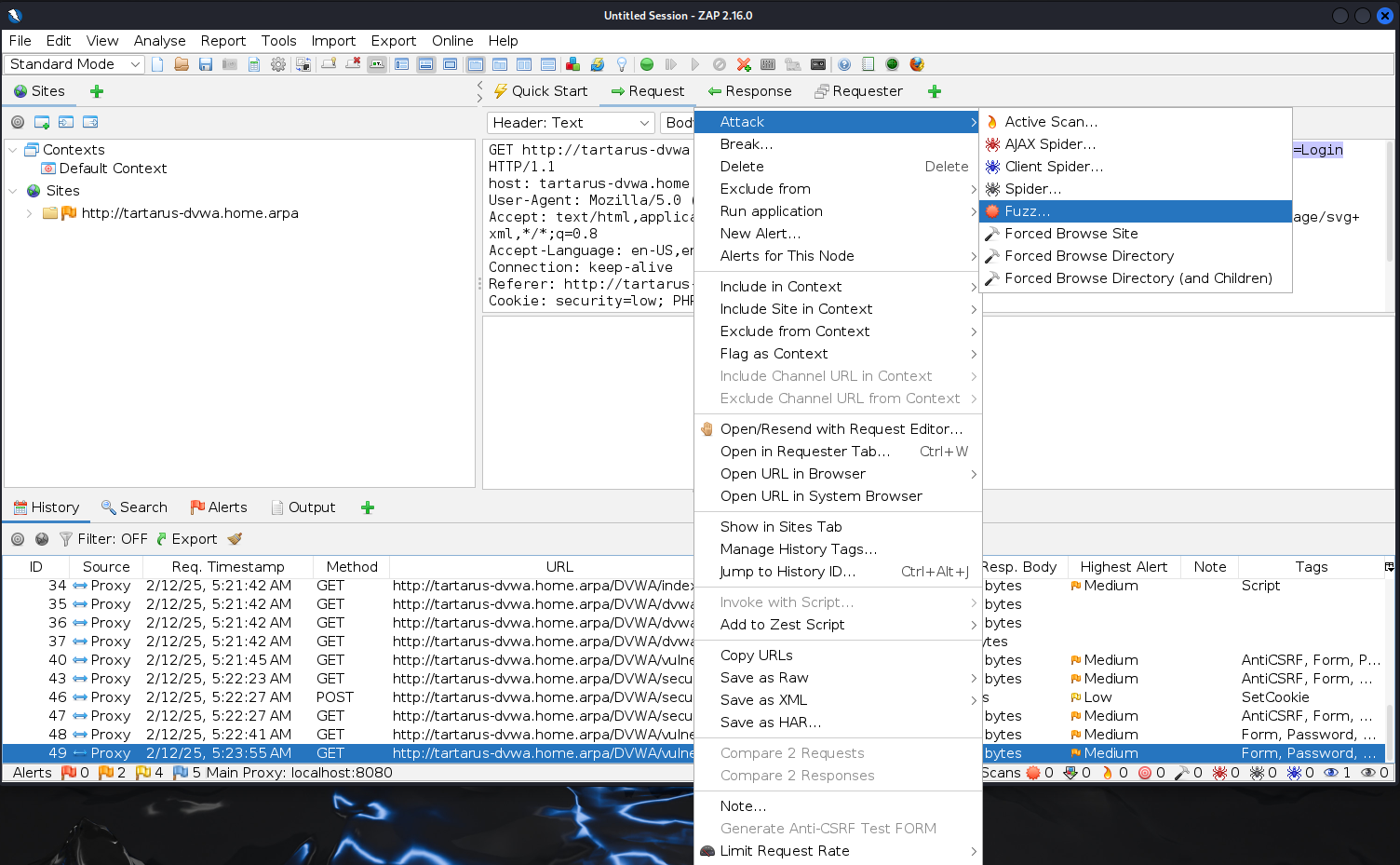1400x865 pixels.
Task: Create a new context from the Sites panel toolbar
Action: pyautogui.click(x=40, y=121)
